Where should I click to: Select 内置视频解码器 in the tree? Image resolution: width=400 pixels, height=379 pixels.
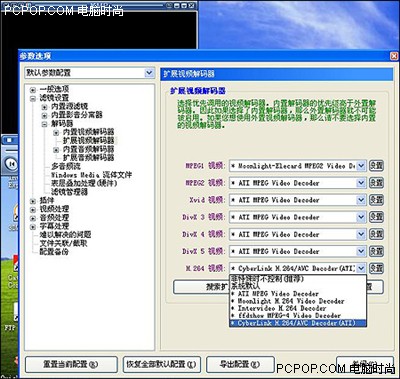pos(88,132)
